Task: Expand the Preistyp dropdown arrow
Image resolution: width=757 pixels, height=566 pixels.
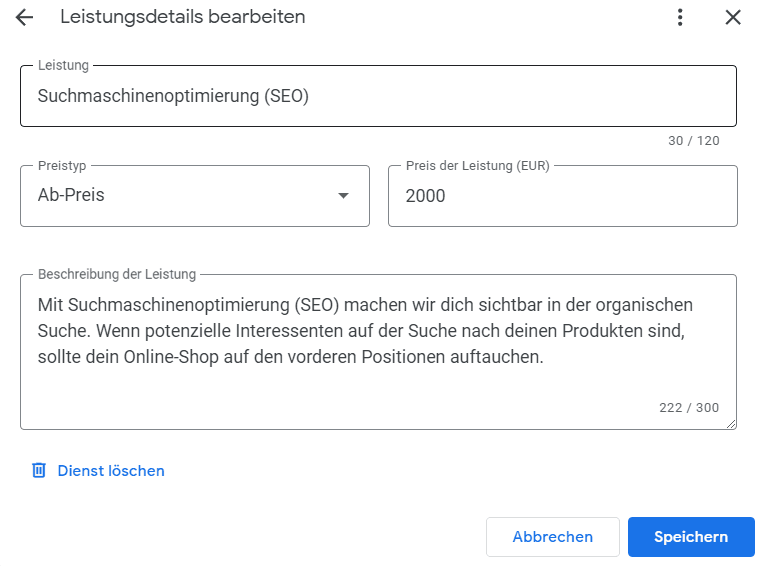Action: click(x=343, y=196)
